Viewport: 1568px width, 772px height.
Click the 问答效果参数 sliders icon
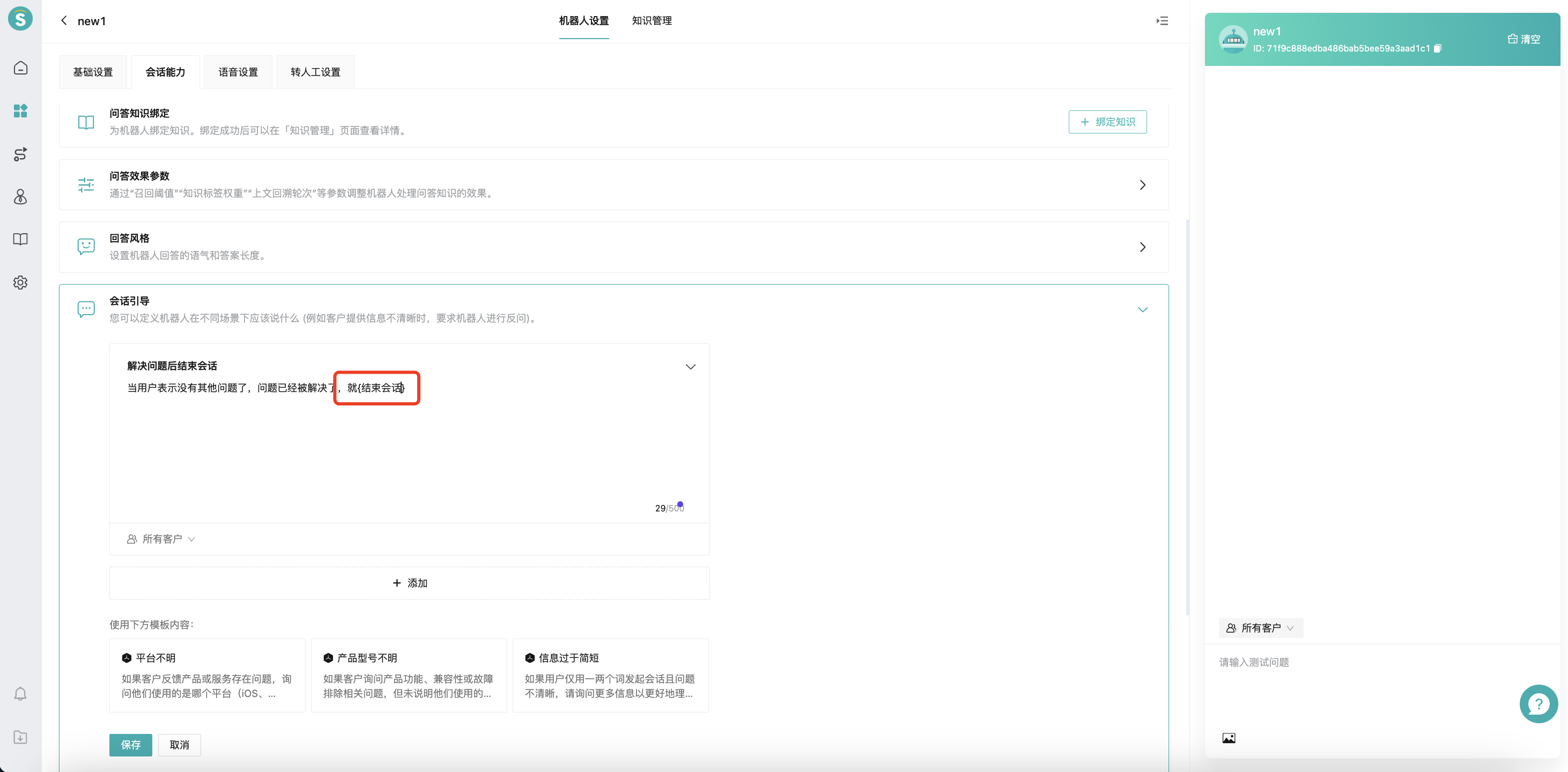86,185
